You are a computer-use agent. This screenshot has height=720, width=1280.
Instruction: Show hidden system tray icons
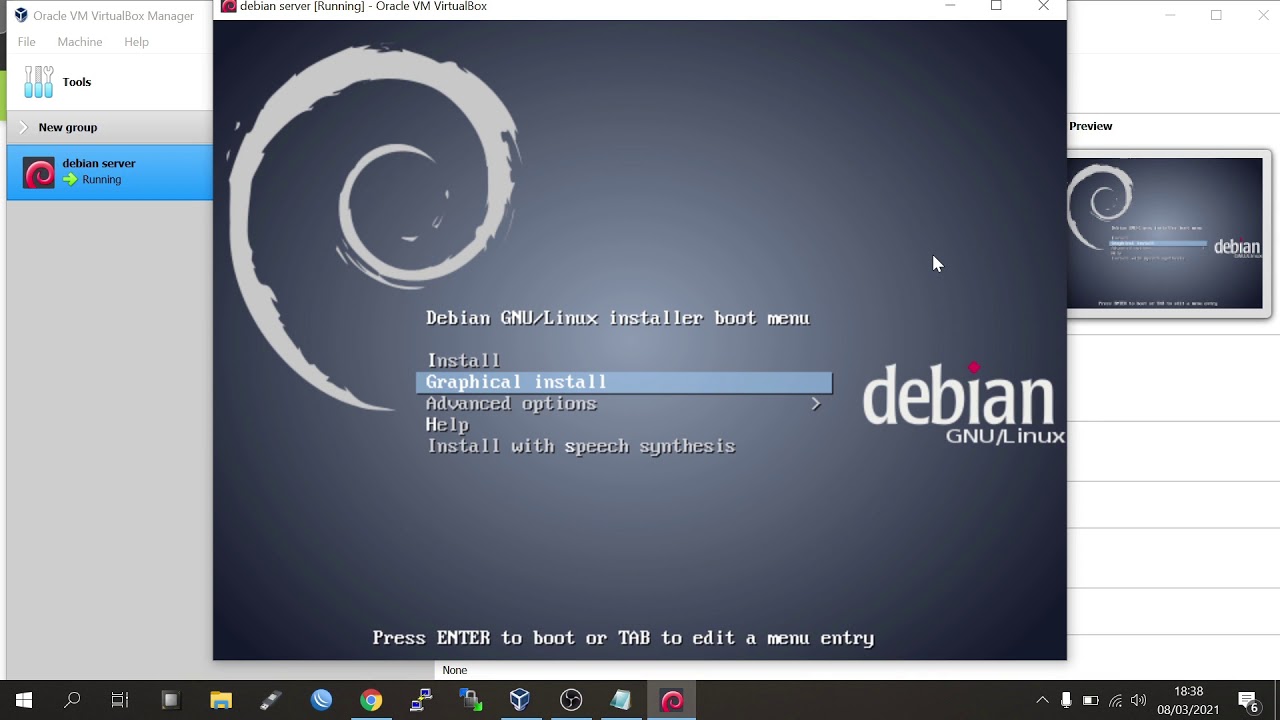click(1042, 700)
